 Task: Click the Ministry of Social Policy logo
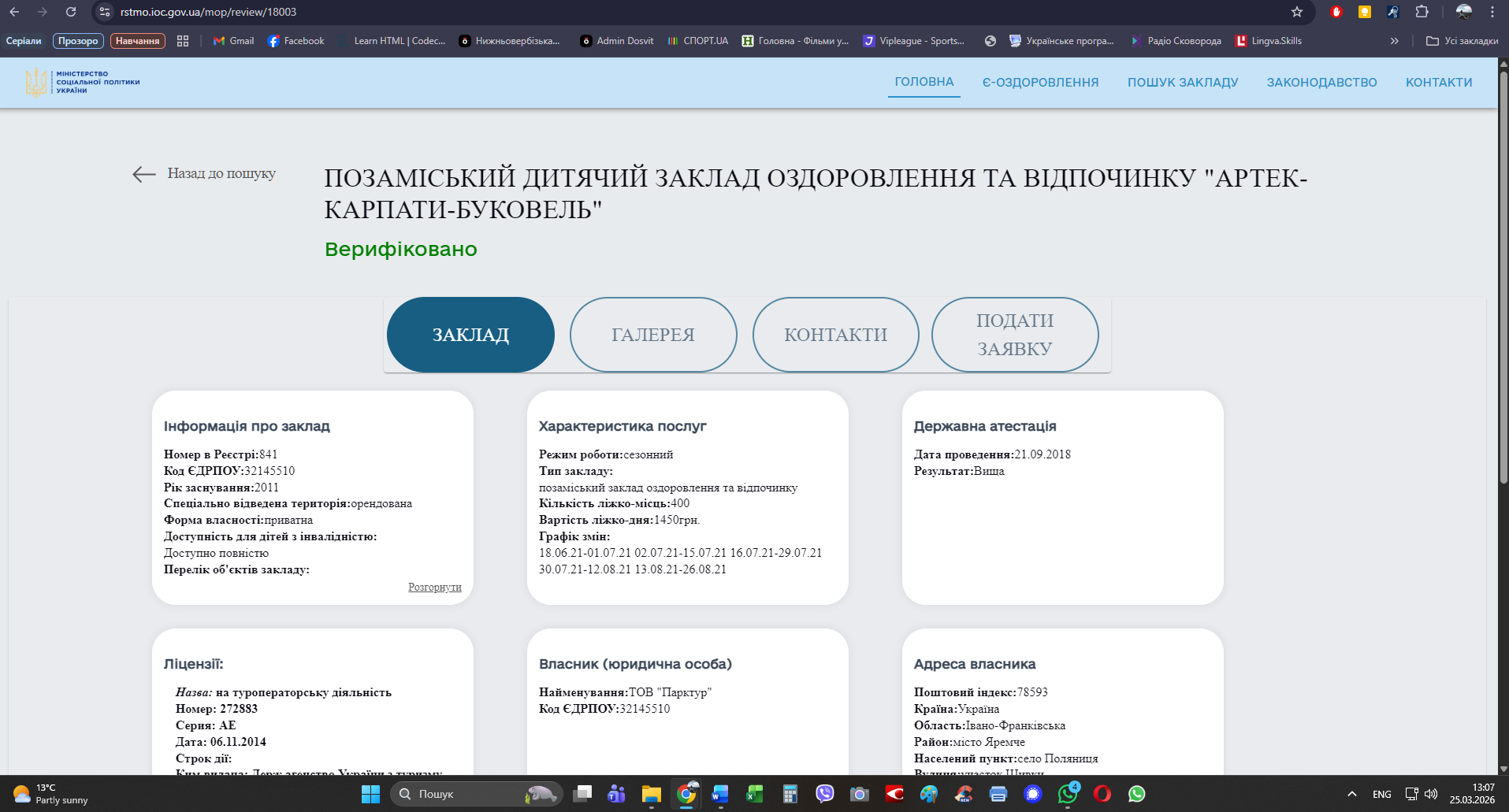click(x=83, y=82)
